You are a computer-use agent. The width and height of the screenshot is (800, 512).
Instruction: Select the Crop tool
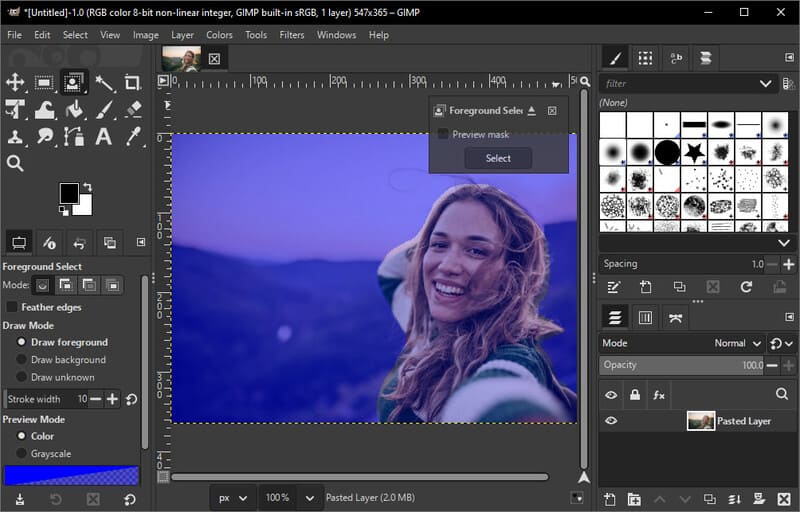tap(132, 82)
